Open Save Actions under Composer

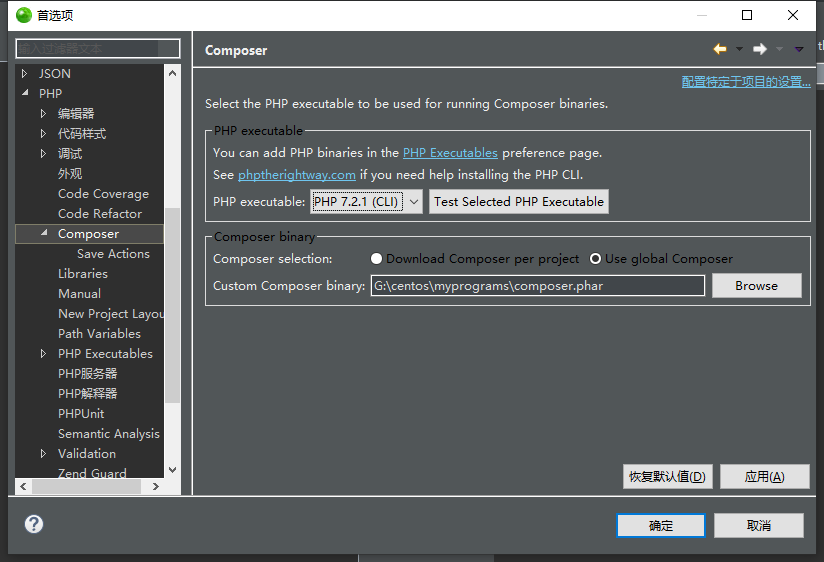point(113,254)
